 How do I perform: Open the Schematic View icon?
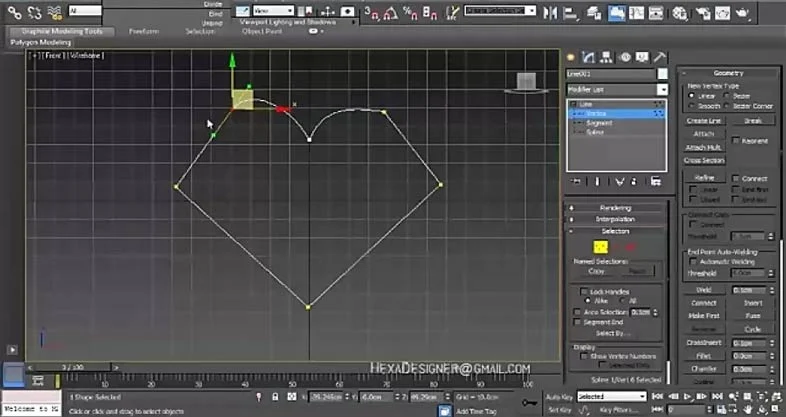coord(656,13)
